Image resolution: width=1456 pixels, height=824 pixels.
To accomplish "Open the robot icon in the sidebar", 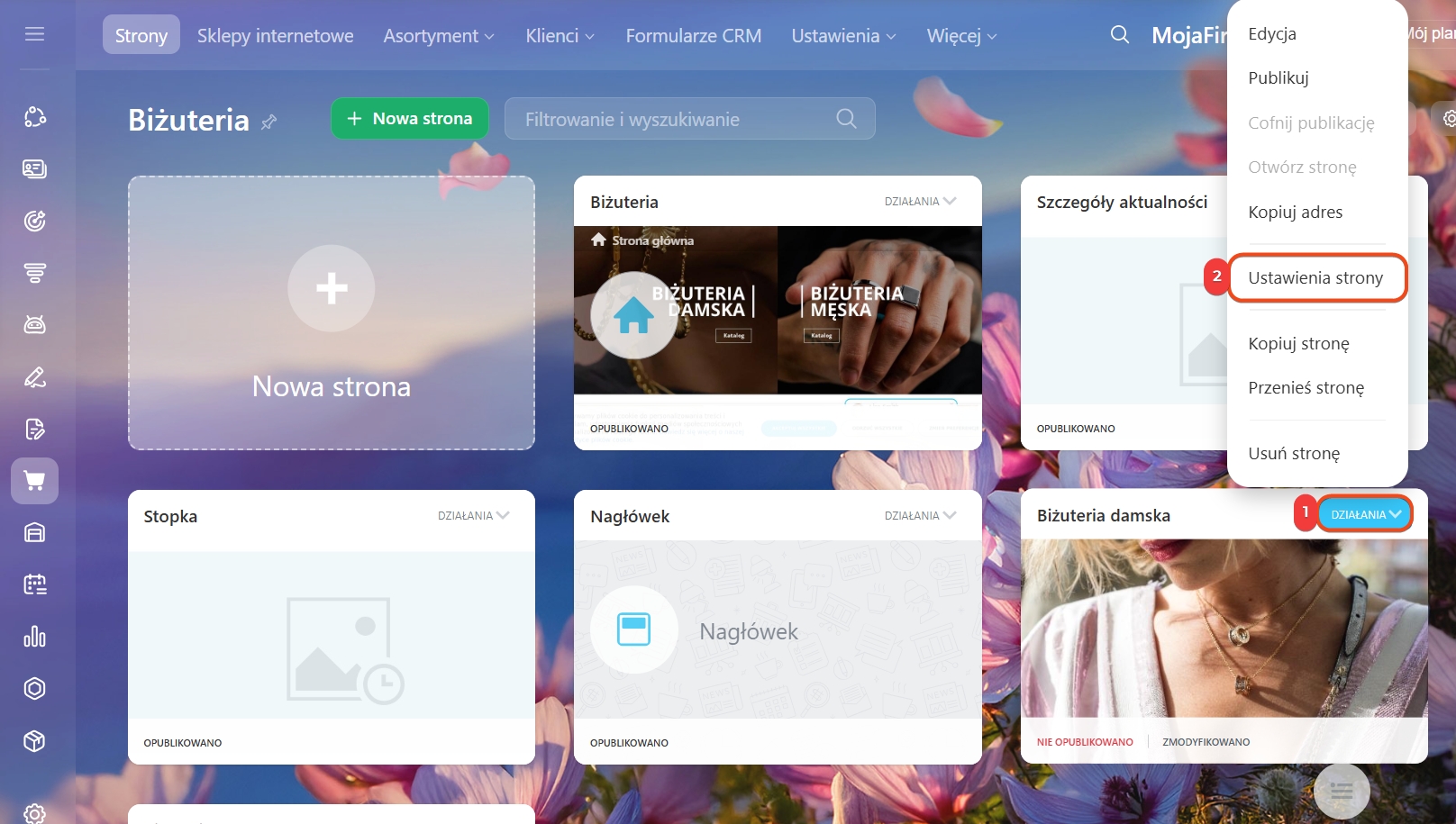I will coord(34,324).
